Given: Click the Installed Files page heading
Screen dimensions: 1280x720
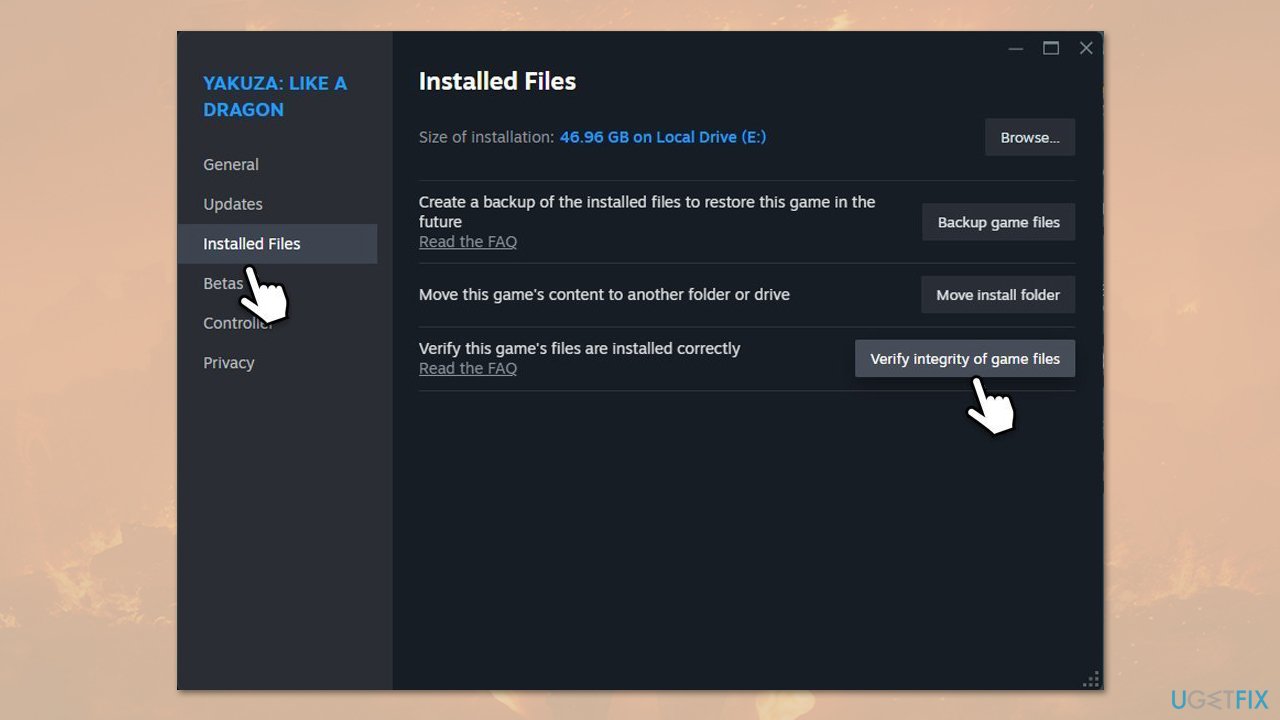Looking at the screenshot, I should (x=497, y=82).
